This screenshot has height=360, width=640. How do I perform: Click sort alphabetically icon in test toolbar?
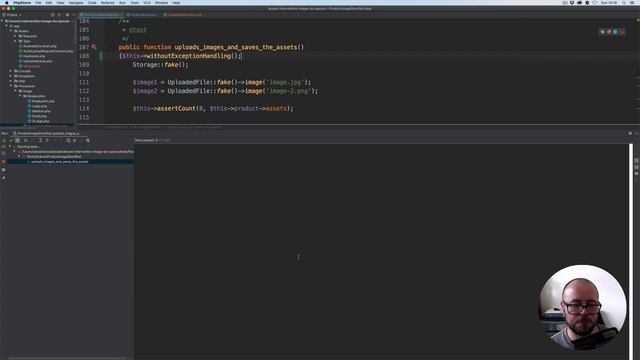point(26,140)
